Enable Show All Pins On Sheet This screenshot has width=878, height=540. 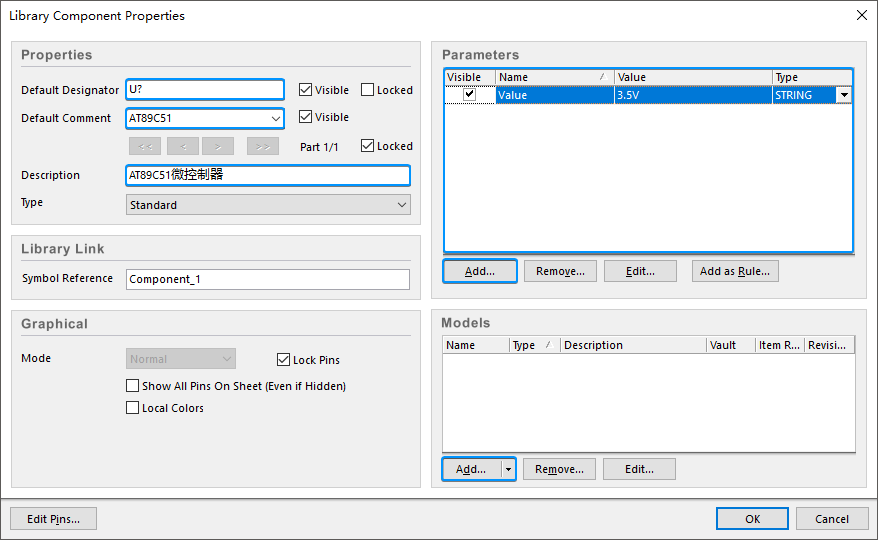132,385
